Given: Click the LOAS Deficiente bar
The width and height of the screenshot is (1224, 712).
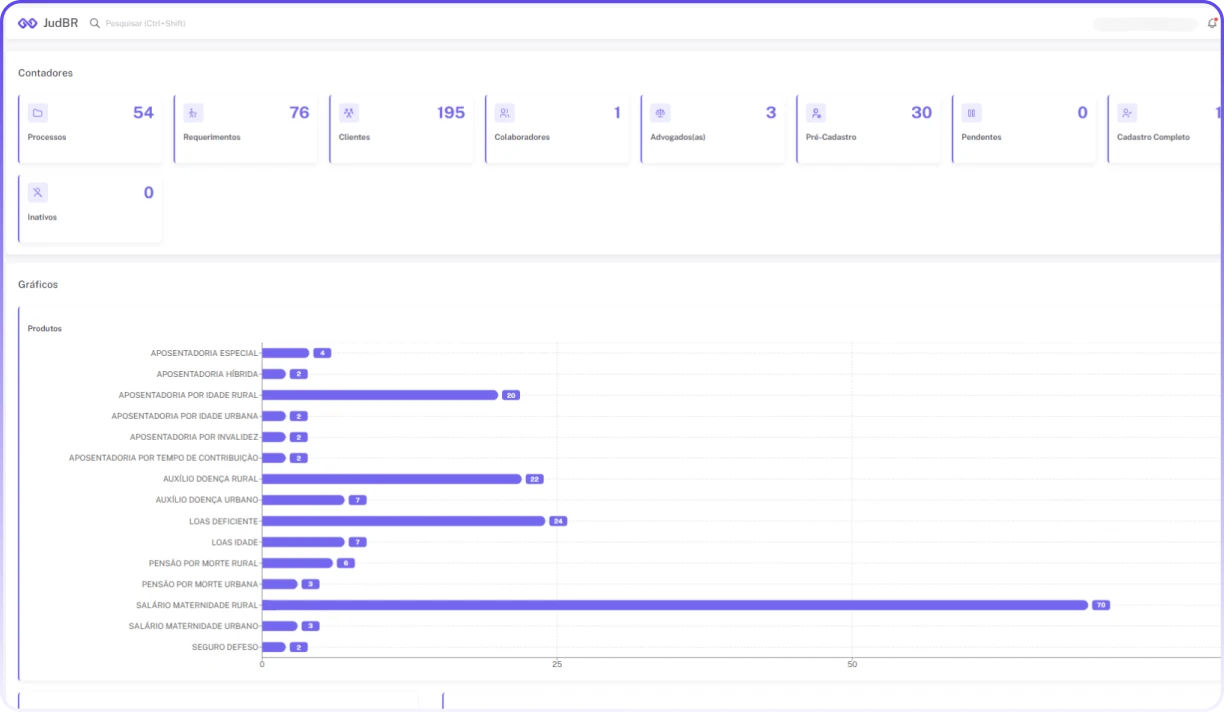Looking at the screenshot, I should [x=404, y=521].
